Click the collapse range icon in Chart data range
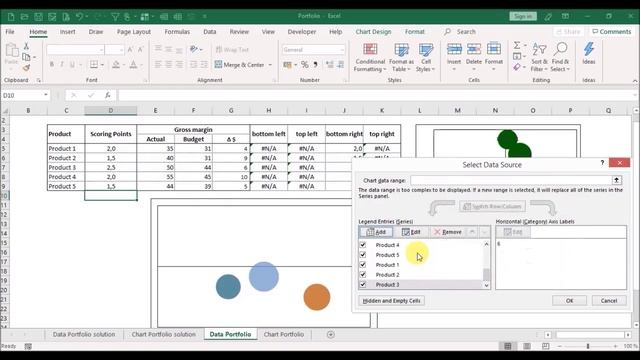The width and height of the screenshot is (640, 360). (616, 180)
